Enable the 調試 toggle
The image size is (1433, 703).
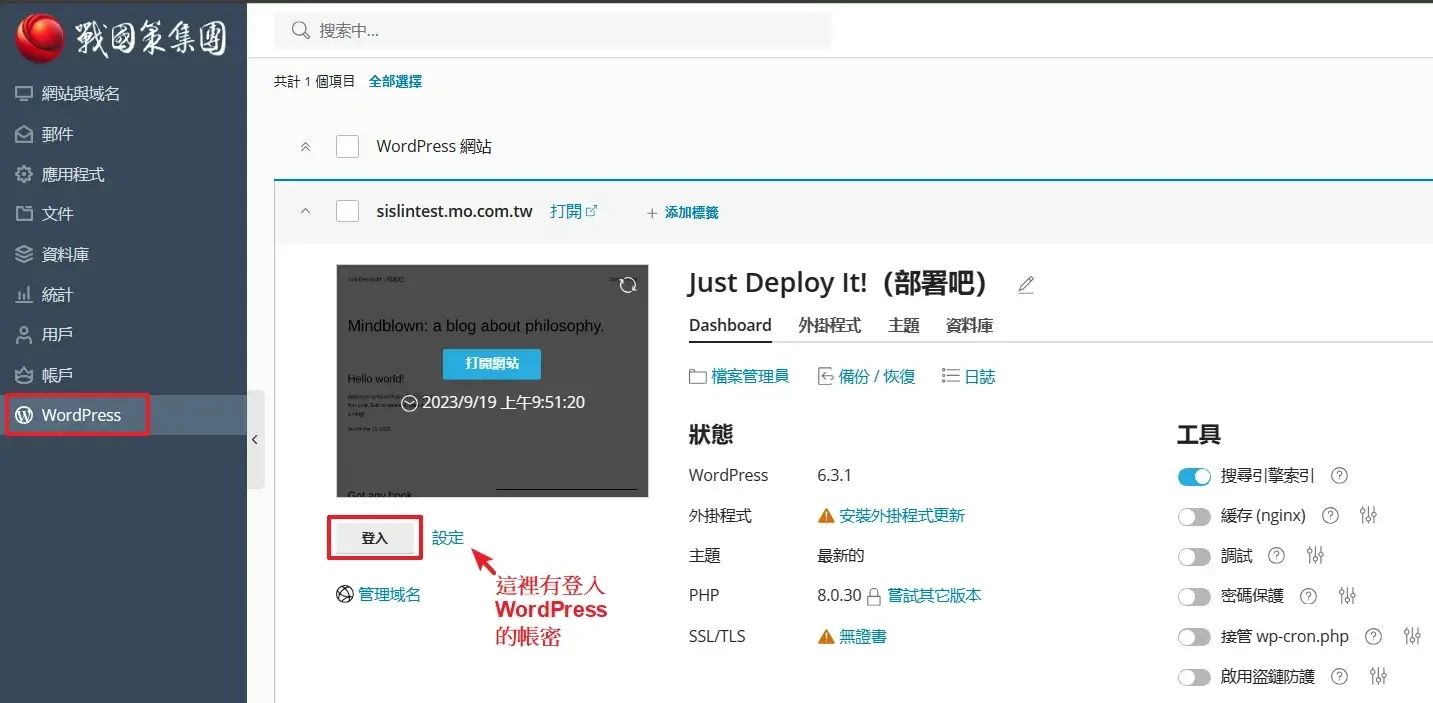tap(1194, 557)
